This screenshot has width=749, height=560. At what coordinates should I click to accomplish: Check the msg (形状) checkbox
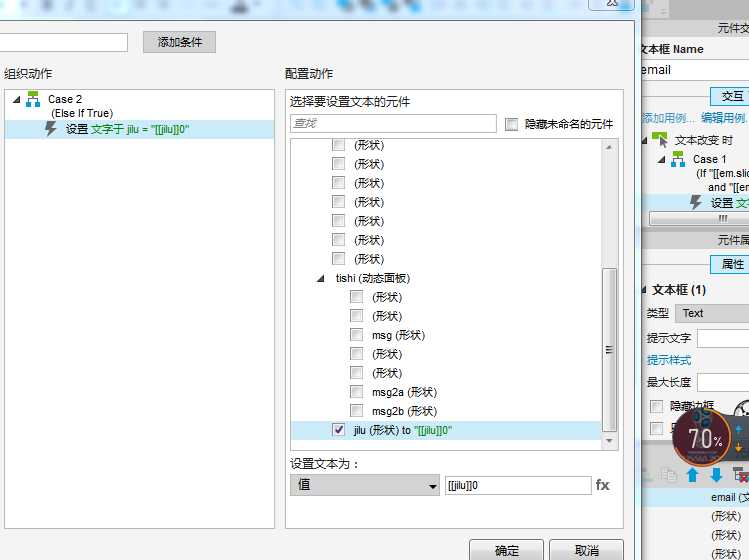pos(357,335)
